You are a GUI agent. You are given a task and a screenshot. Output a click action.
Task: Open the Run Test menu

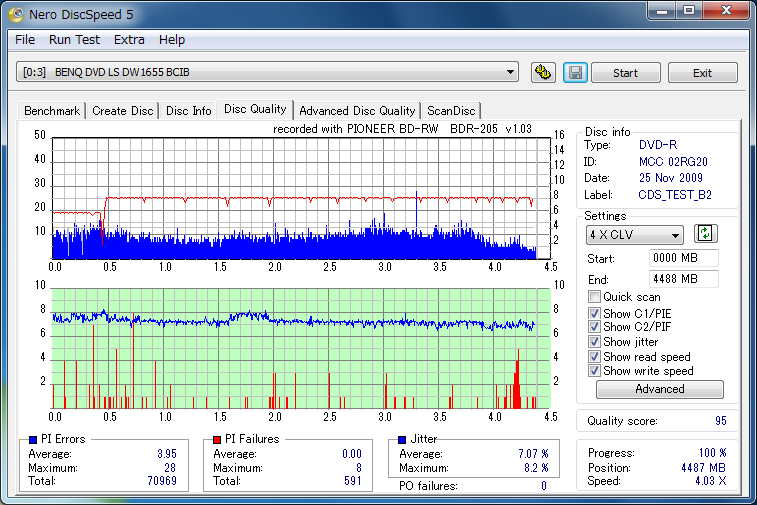pos(74,40)
